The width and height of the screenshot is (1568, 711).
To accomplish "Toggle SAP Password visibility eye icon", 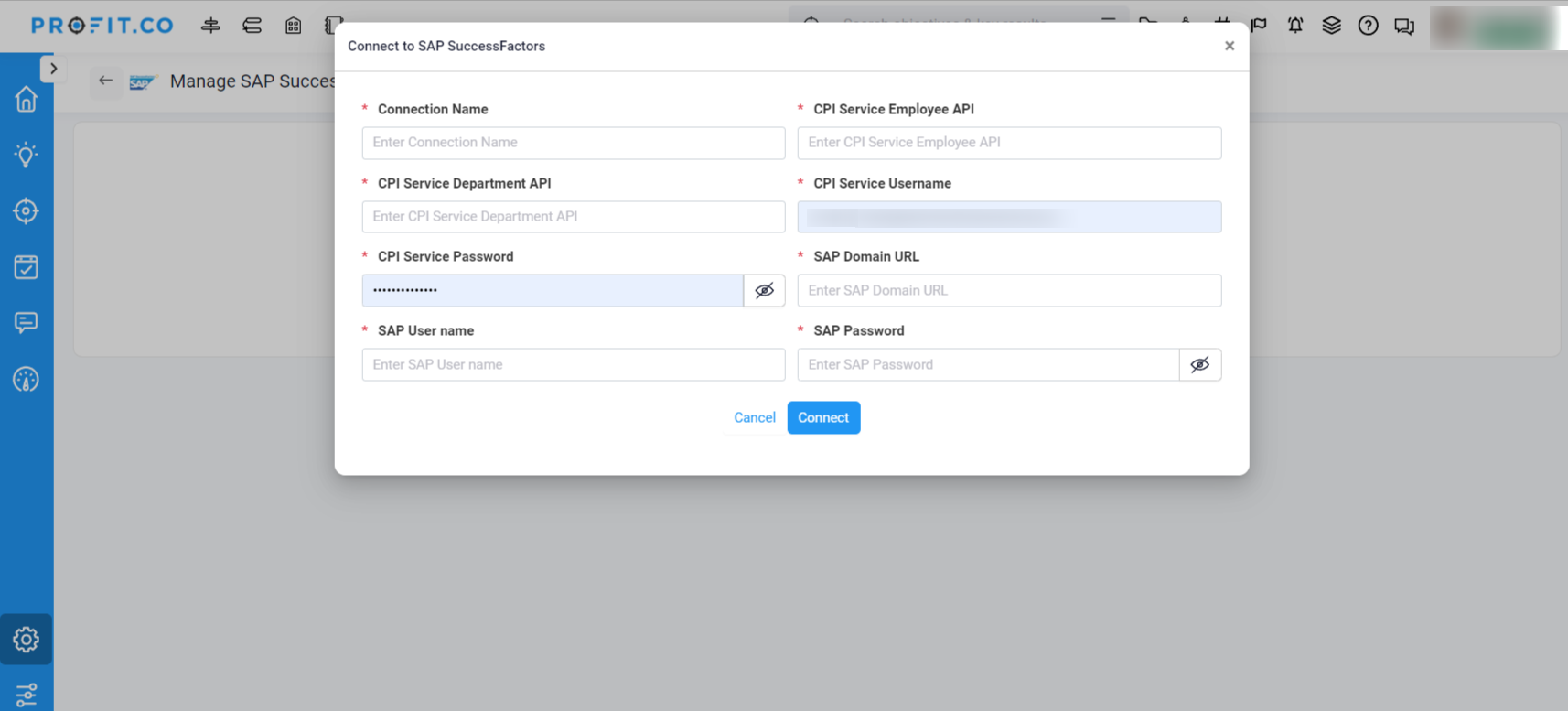I will tap(1199, 365).
